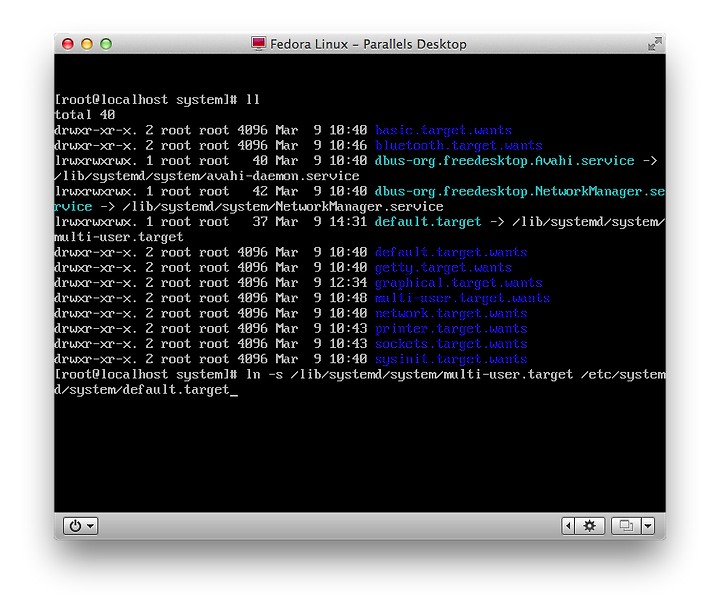
Task: Click 'network.target.wants' directory name
Action: click(x=451, y=314)
